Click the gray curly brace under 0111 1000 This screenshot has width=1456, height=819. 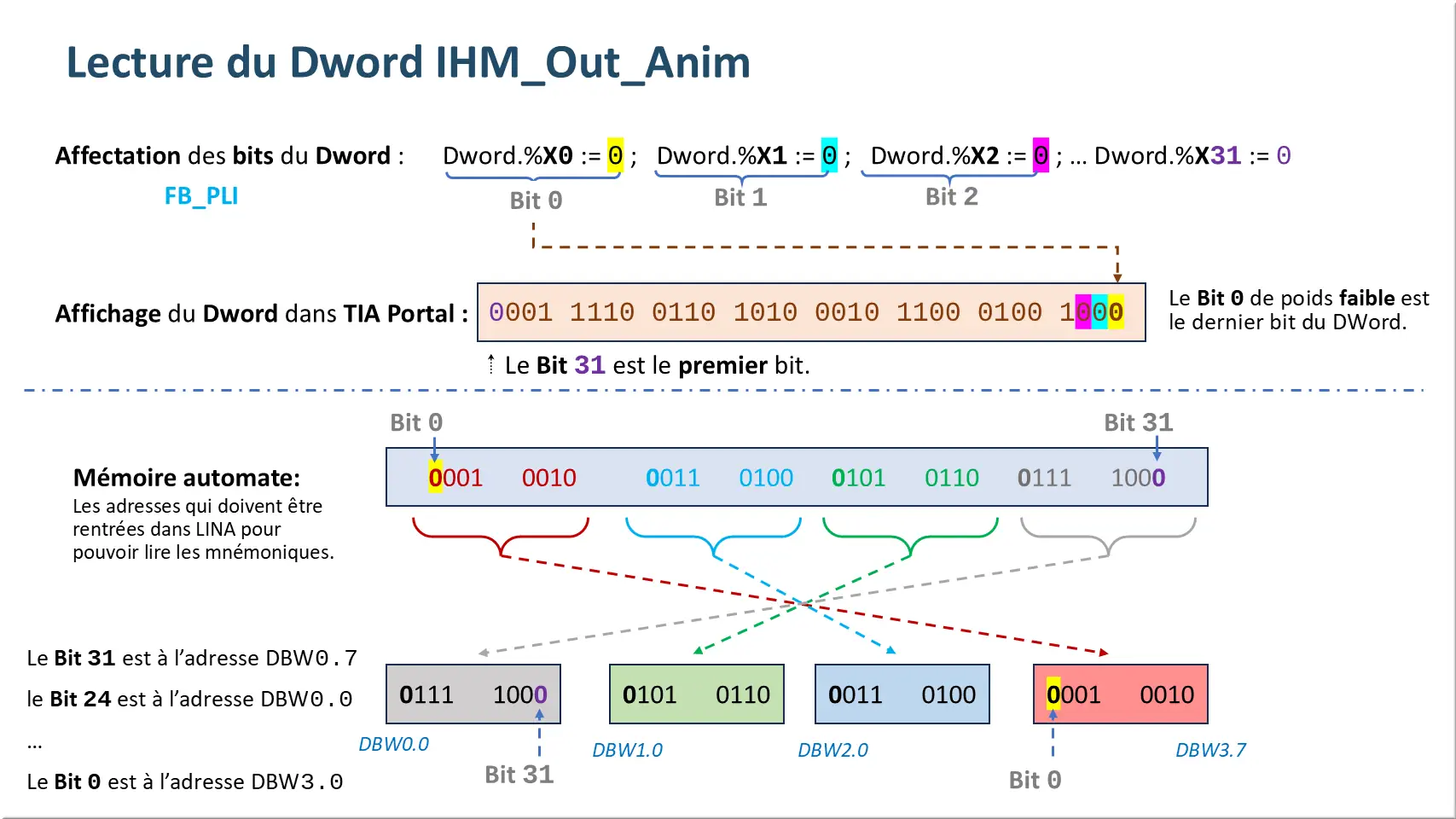click(1108, 538)
